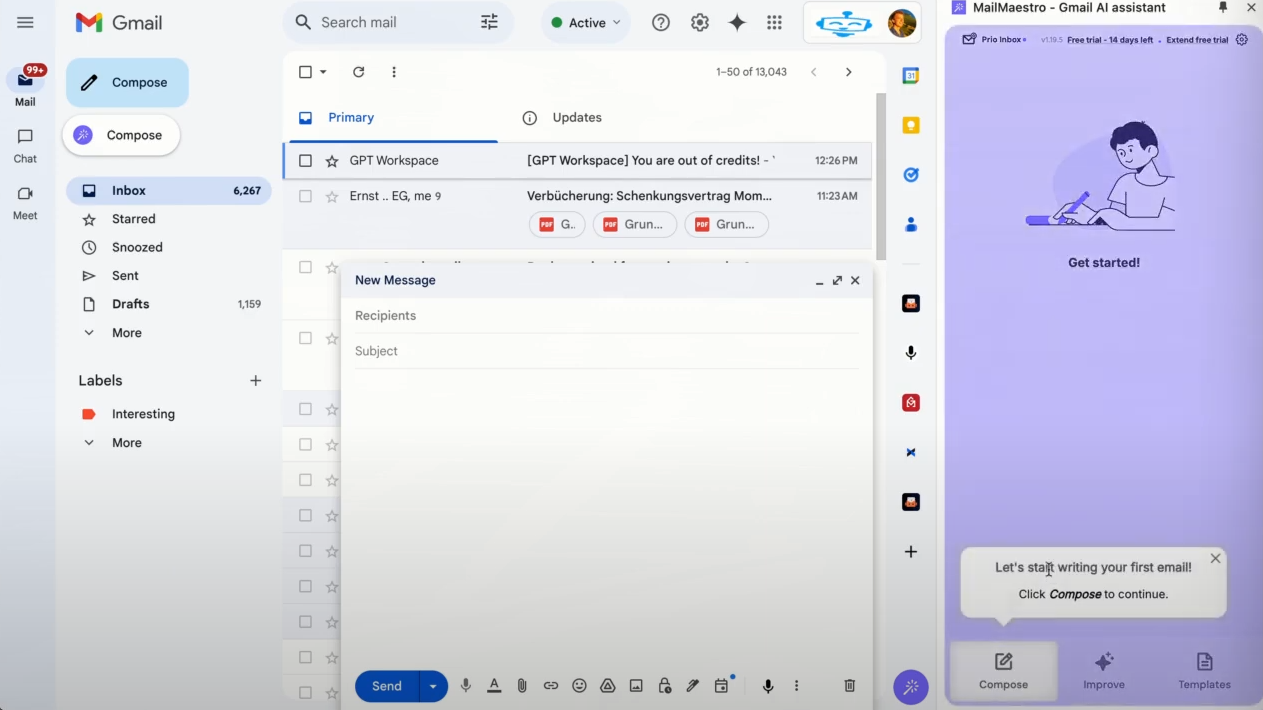The image size is (1263, 710).
Task: Insert photo in new message
Action: click(x=636, y=686)
